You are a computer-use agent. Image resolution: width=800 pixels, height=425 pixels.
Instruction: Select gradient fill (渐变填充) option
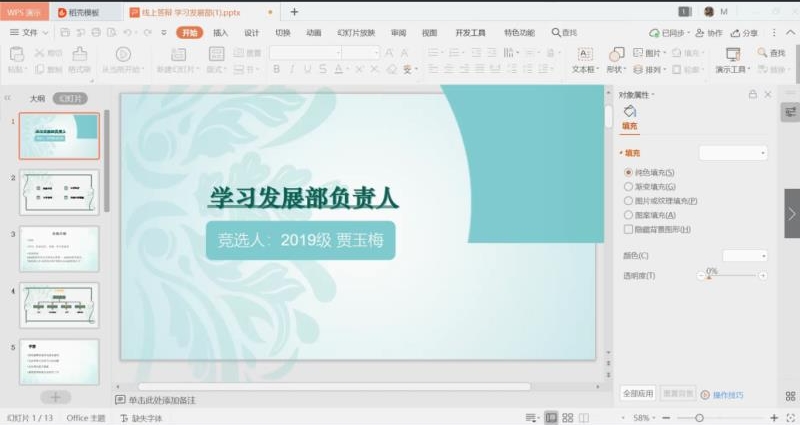coord(628,187)
